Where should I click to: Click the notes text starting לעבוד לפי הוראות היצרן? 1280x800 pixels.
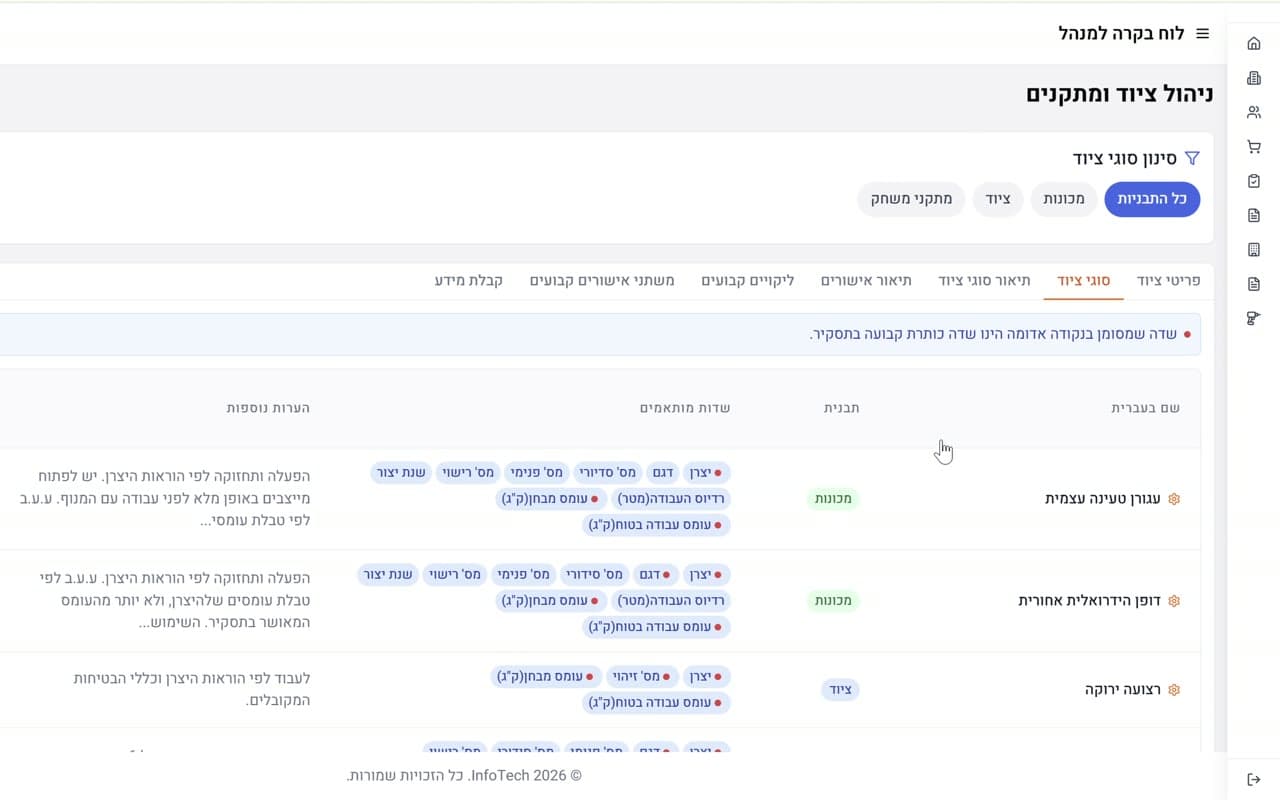192,690
